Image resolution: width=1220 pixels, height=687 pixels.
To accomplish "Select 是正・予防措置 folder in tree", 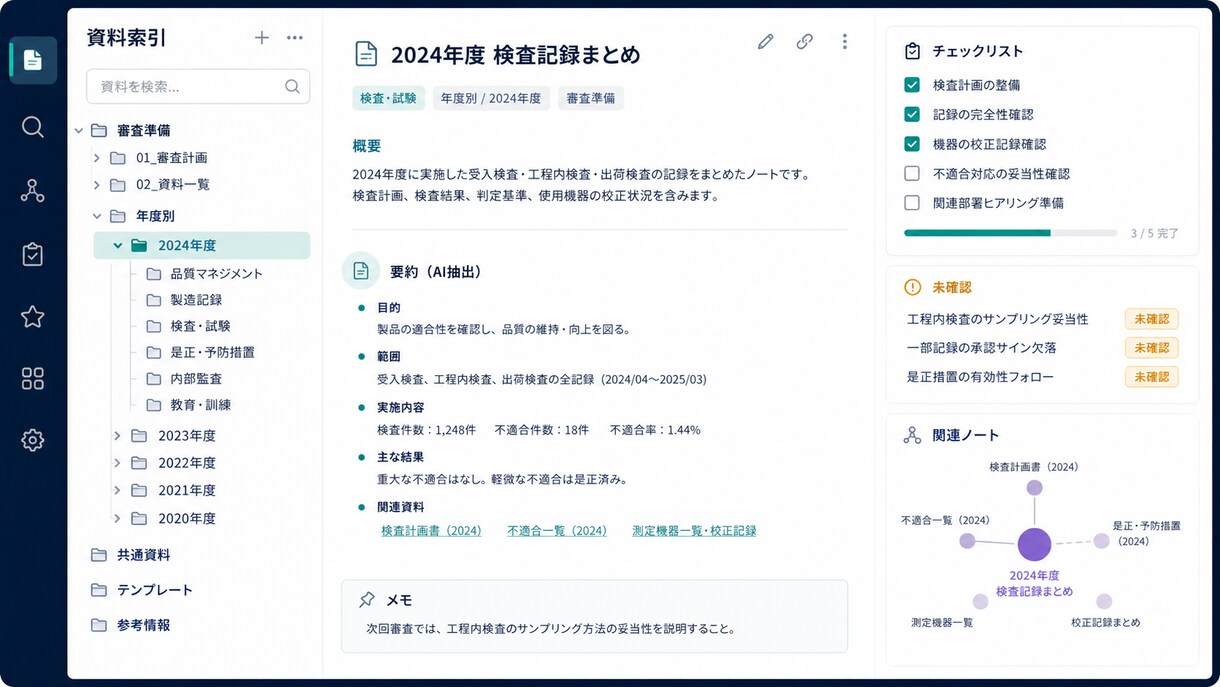I will click(x=200, y=352).
